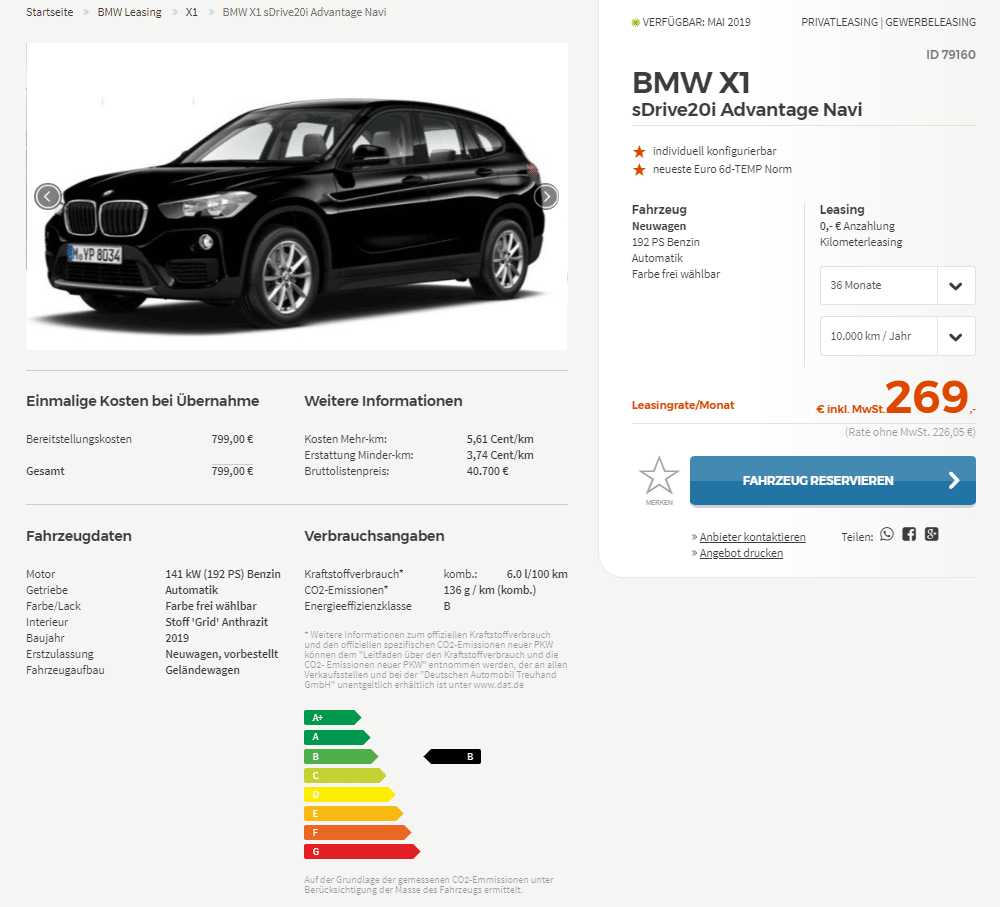Click the orange F efficiency bar
This screenshot has width=1000, height=907.
(357, 832)
